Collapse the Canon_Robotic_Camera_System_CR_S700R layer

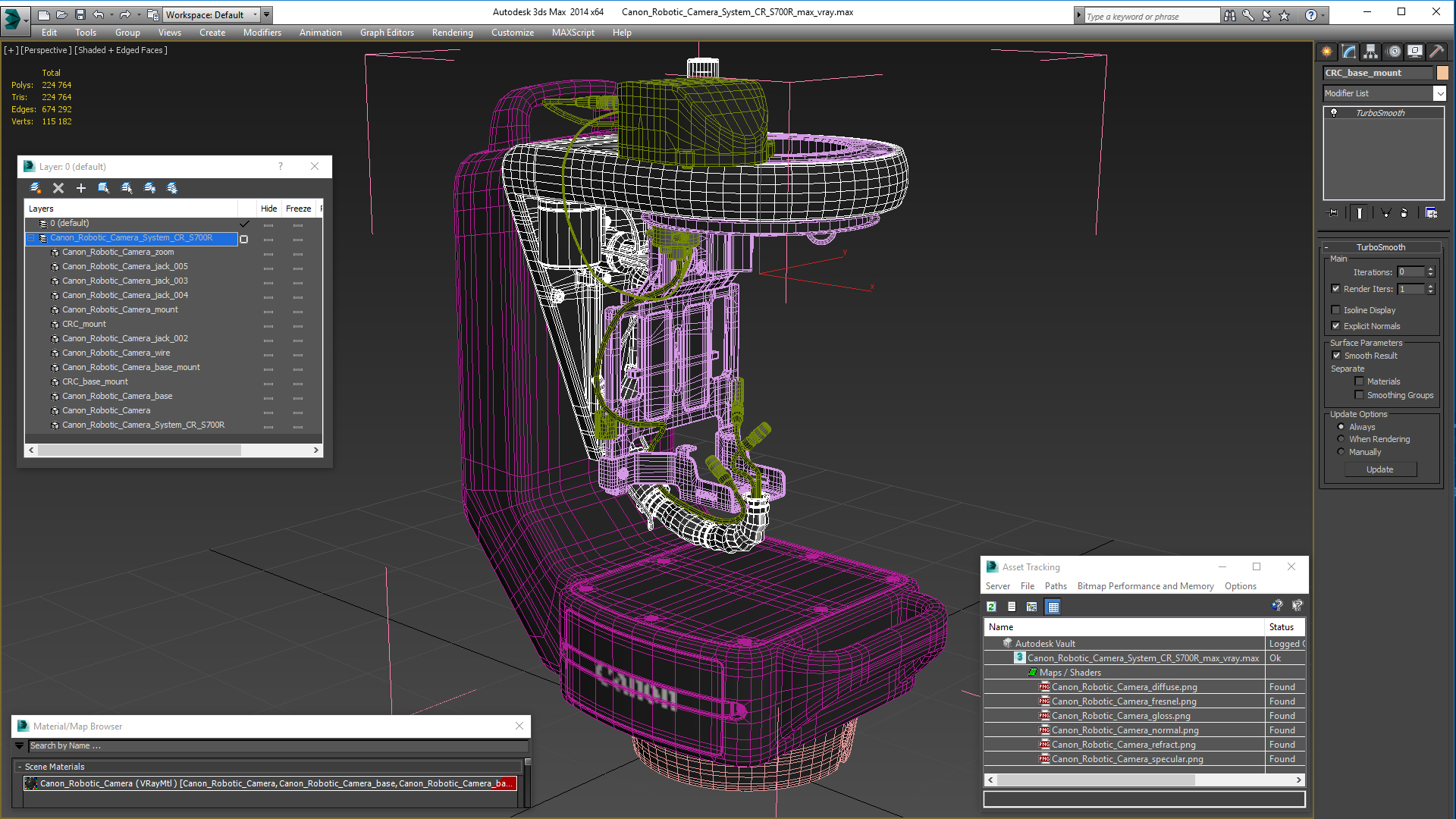pyautogui.click(x=31, y=238)
